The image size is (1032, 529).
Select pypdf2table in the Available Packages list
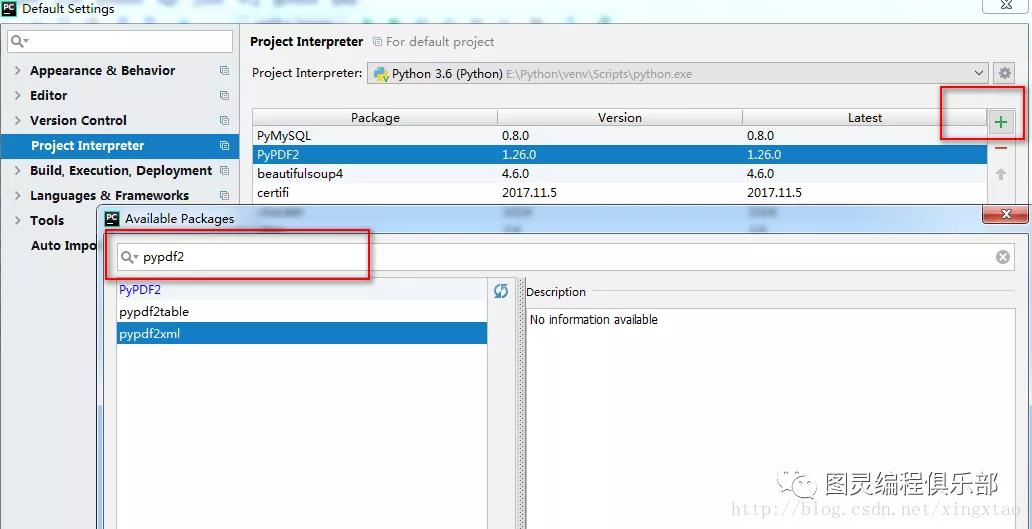[x=301, y=311]
